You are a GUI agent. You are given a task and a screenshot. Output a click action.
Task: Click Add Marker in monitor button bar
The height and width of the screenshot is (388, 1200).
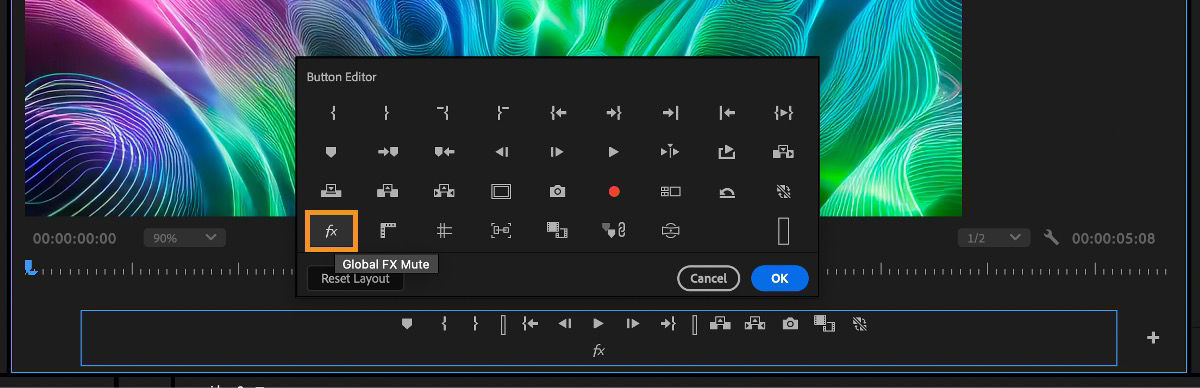(x=407, y=323)
